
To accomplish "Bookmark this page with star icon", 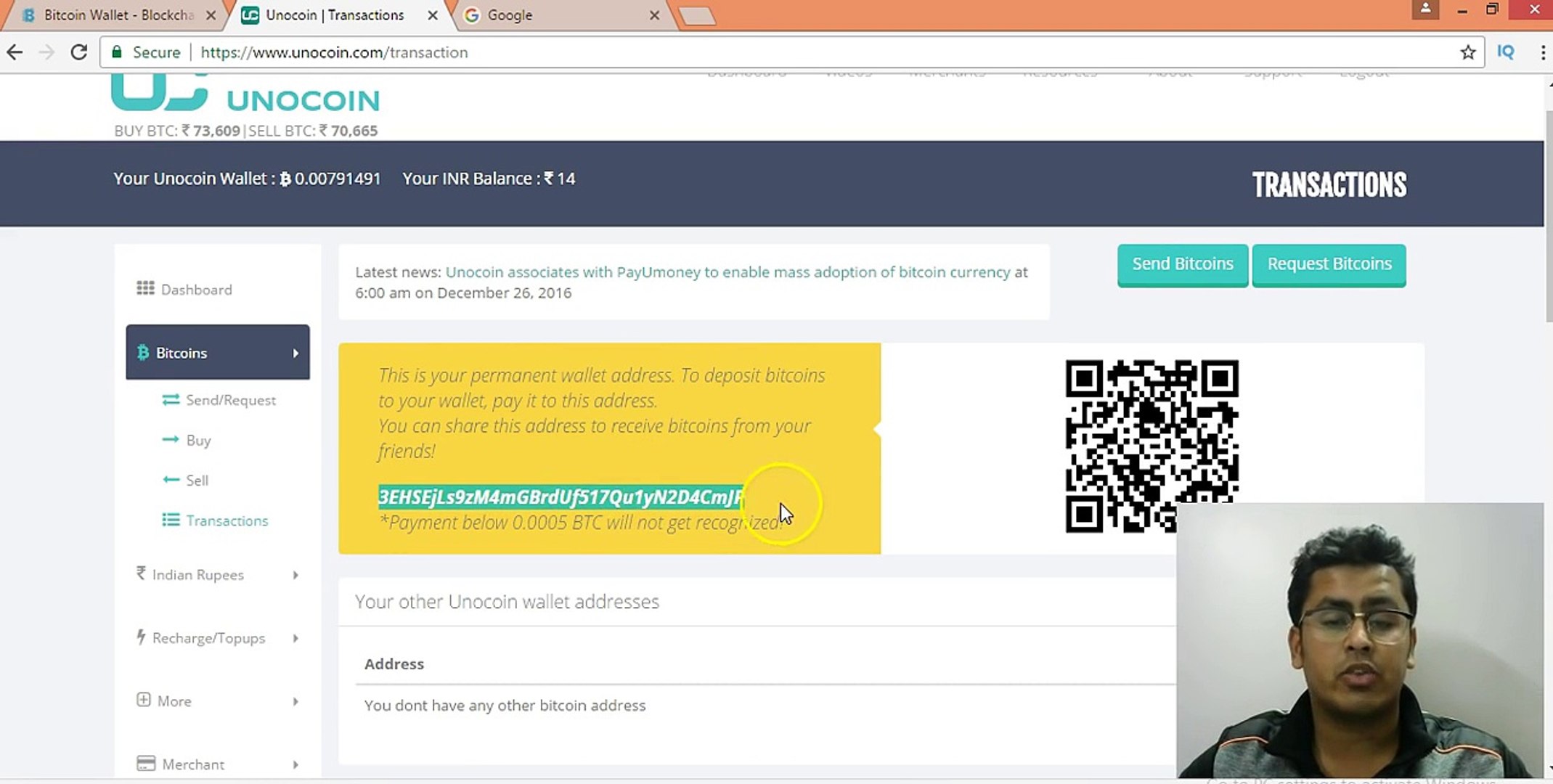I will tap(1467, 52).
